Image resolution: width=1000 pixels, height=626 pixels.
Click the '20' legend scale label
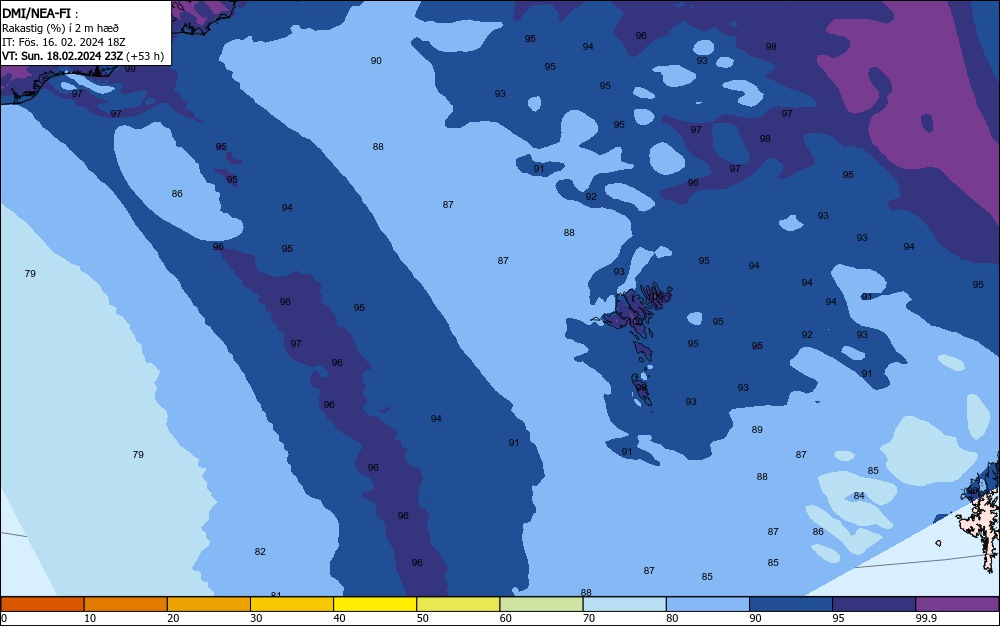(x=173, y=618)
